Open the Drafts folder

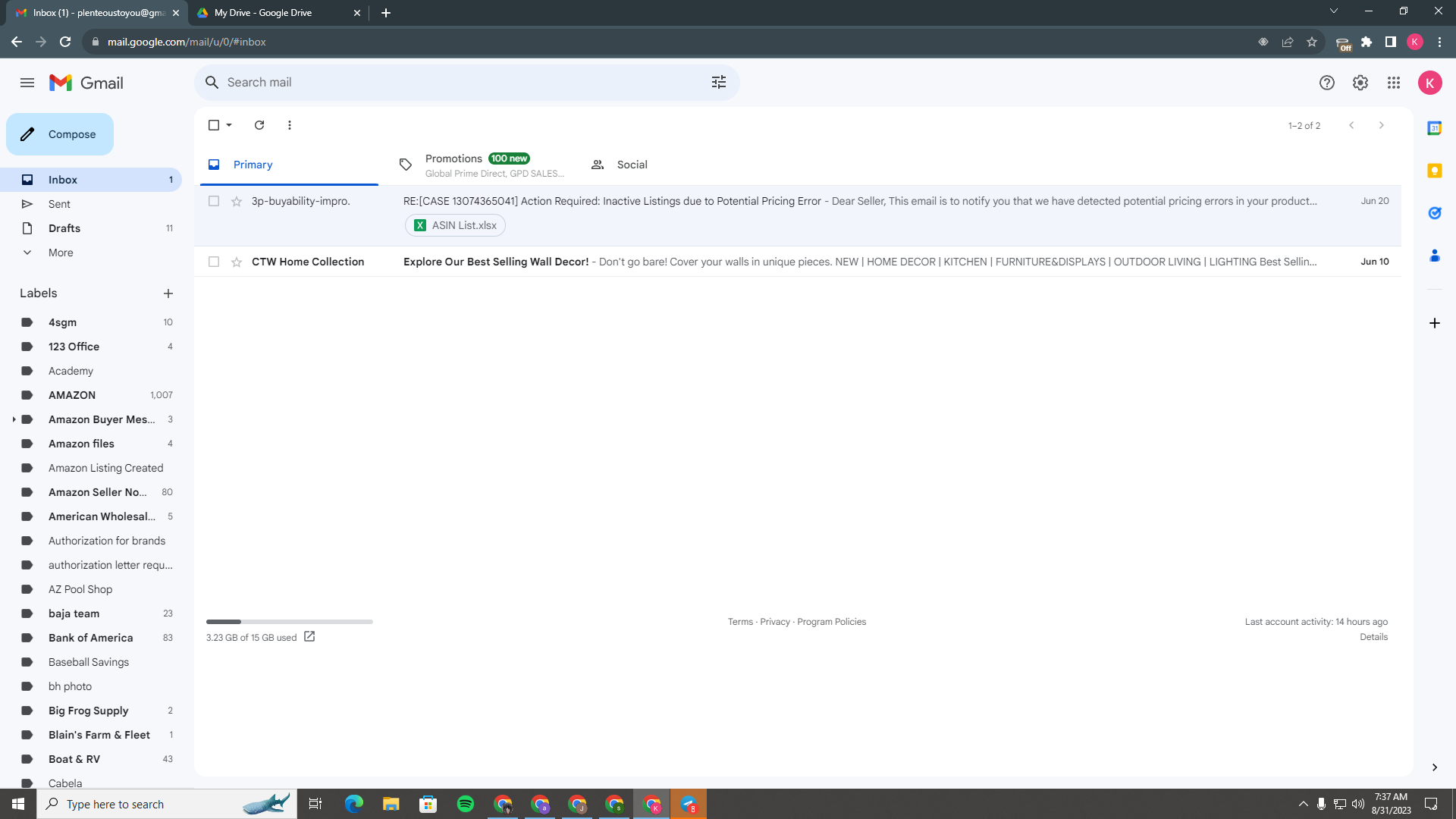(x=91, y=228)
